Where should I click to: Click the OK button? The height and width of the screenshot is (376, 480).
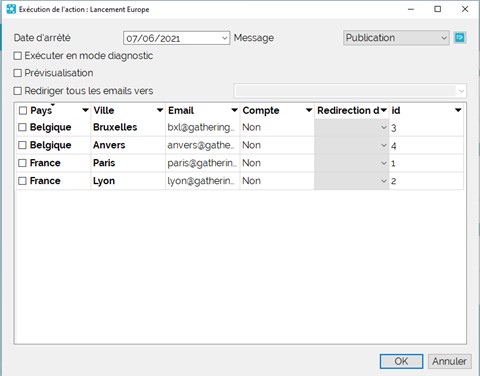pyautogui.click(x=401, y=361)
